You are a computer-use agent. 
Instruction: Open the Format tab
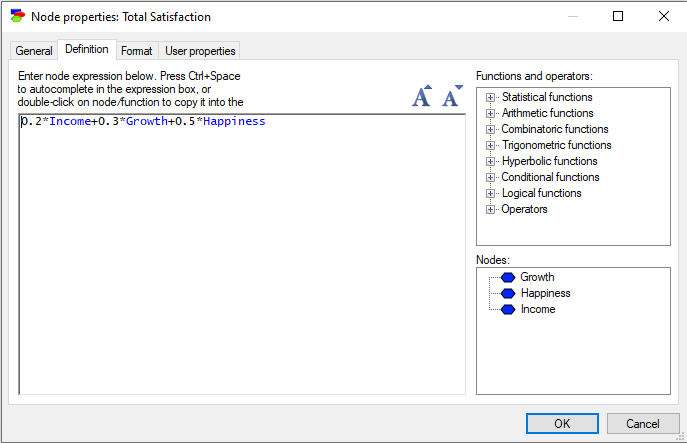137,51
